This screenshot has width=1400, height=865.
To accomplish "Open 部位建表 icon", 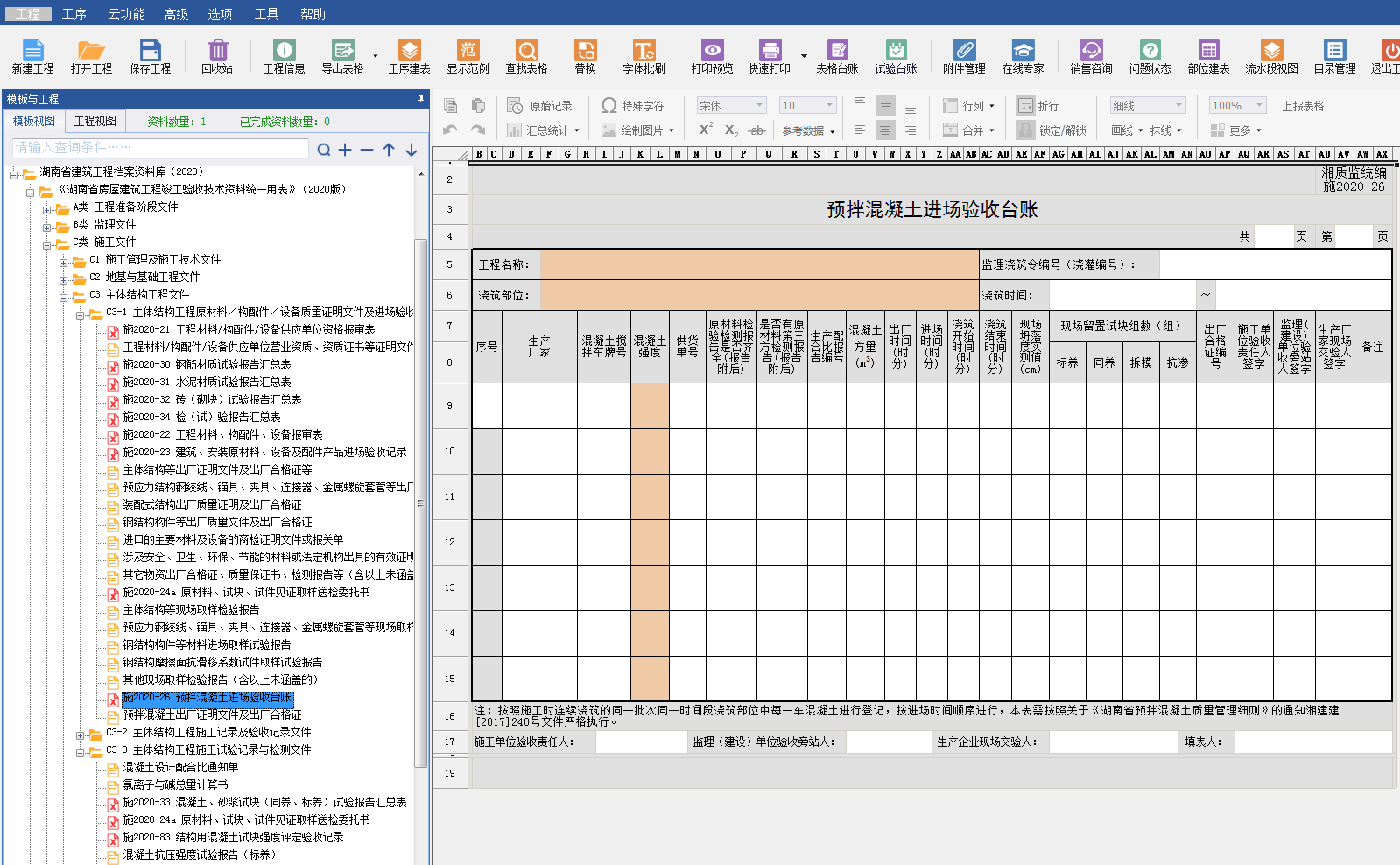I will click(1208, 56).
